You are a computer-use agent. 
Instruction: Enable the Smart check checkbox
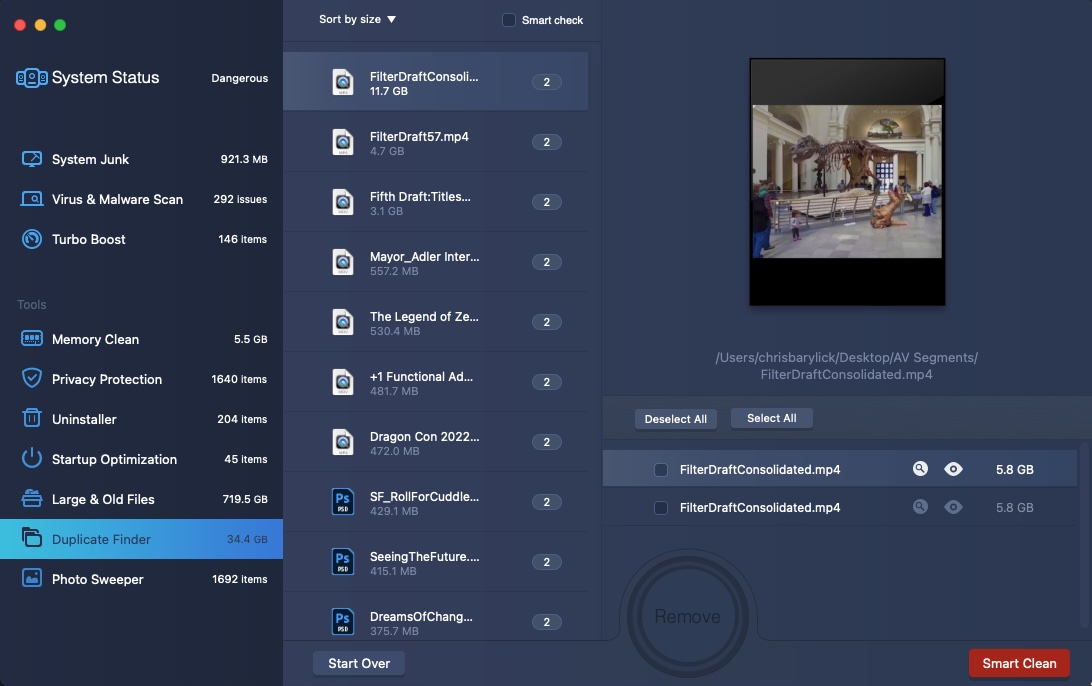508,20
